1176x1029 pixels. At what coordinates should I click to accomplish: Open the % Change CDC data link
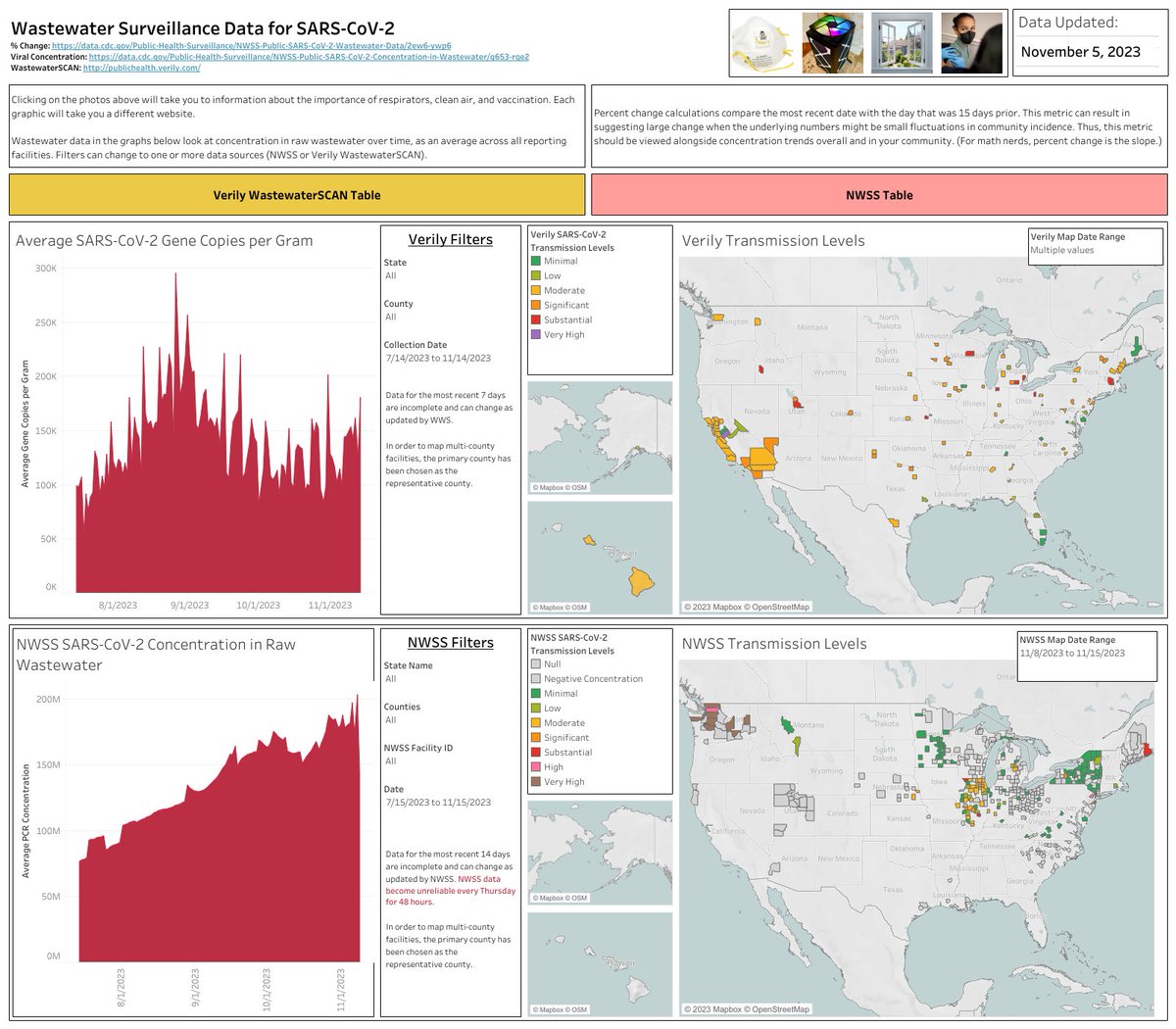(x=251, y=46)
